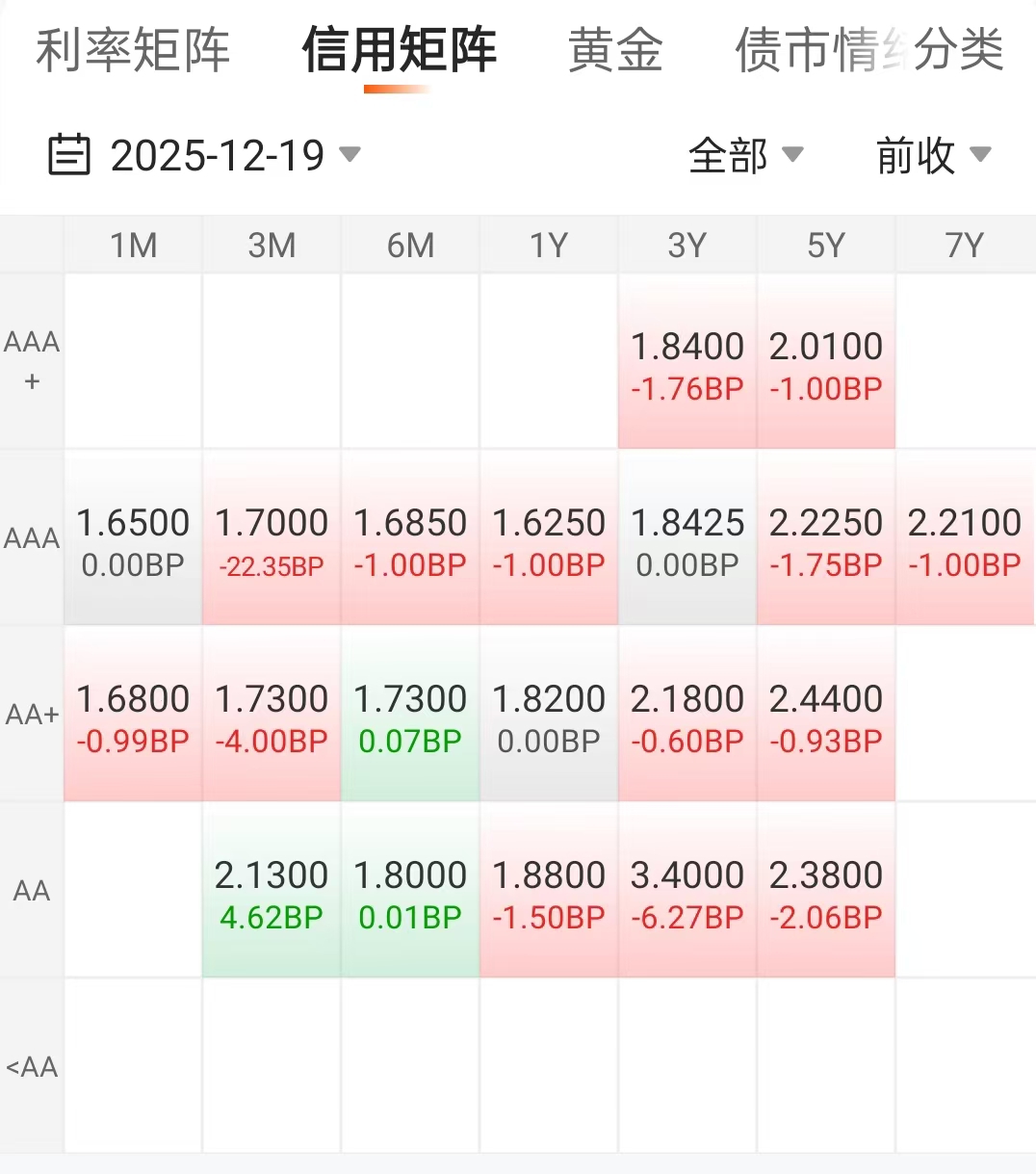Select the AAA+ row label
This screenshot has height=1174, width=1036.
tap(32, 361)
